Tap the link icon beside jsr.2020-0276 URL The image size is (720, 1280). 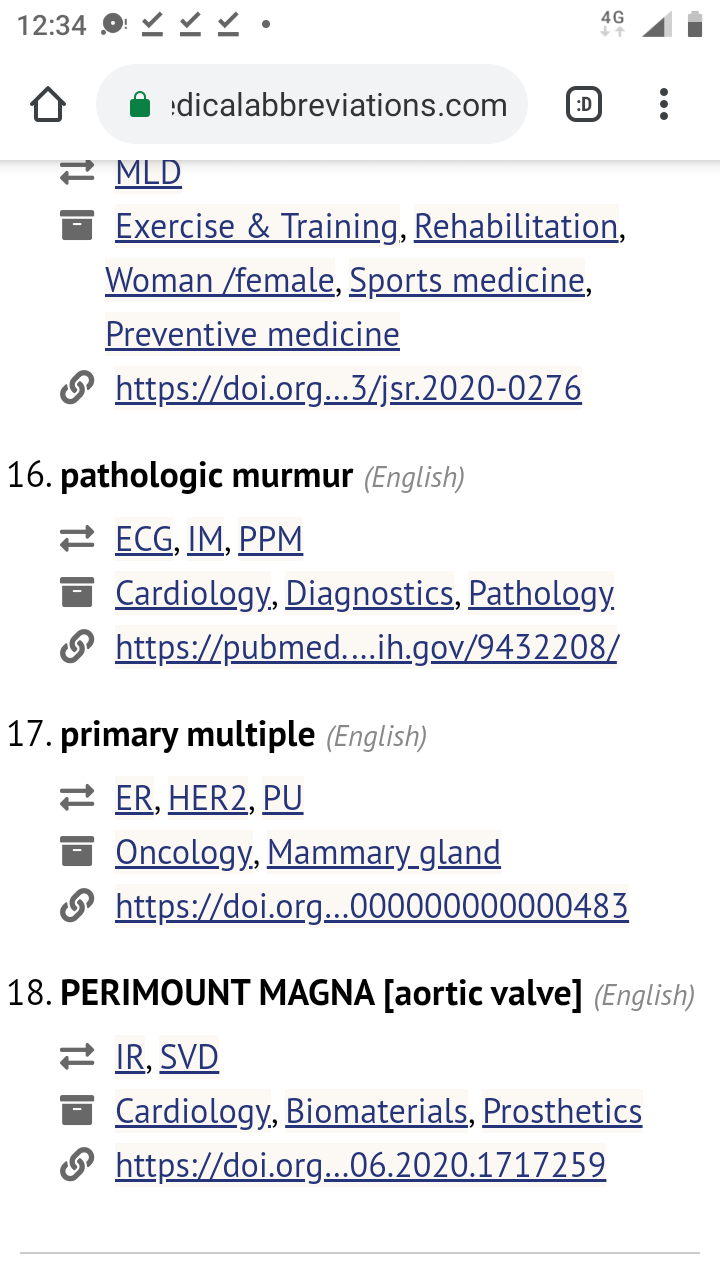pos(77,388)
